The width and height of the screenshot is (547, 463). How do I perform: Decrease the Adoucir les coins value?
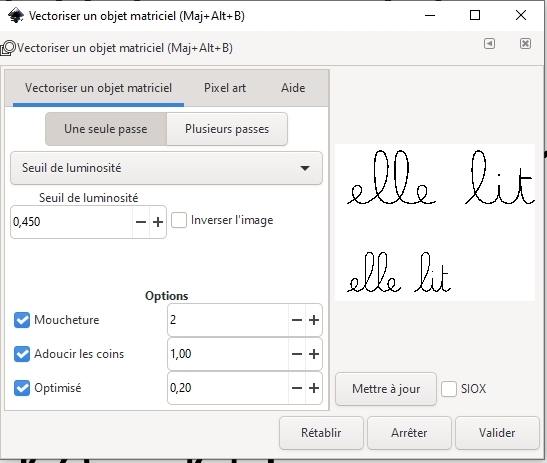297,354
